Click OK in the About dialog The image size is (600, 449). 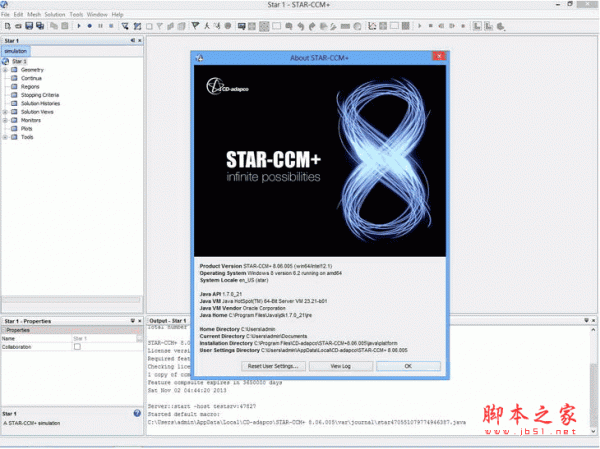coord(408,366)
